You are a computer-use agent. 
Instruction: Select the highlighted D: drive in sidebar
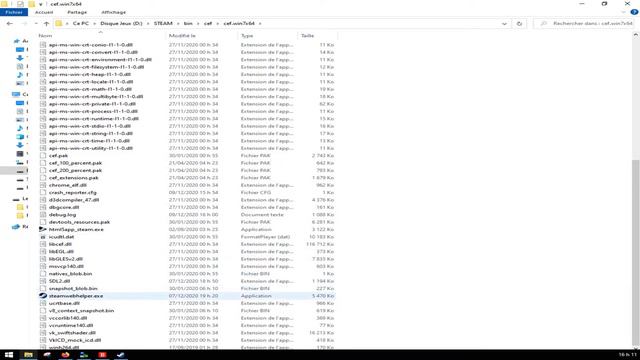pos(20,171)
